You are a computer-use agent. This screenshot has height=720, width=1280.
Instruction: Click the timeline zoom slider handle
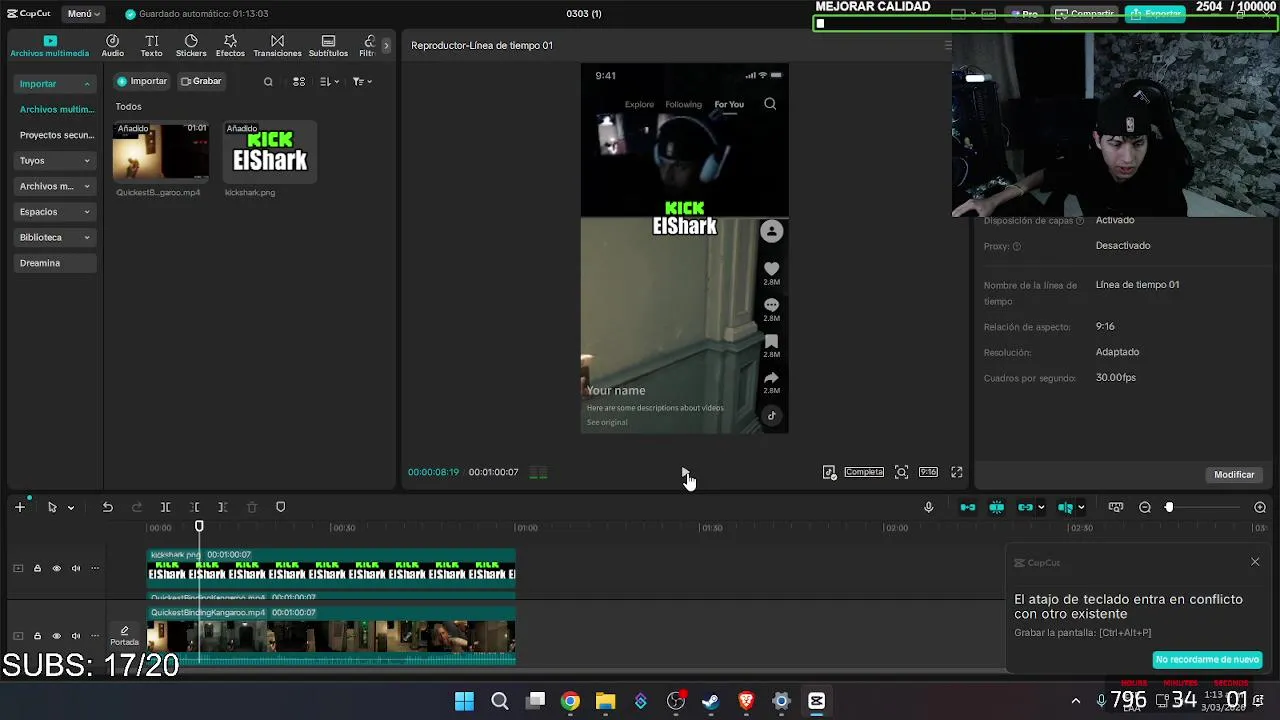(x=1169, y=507)
